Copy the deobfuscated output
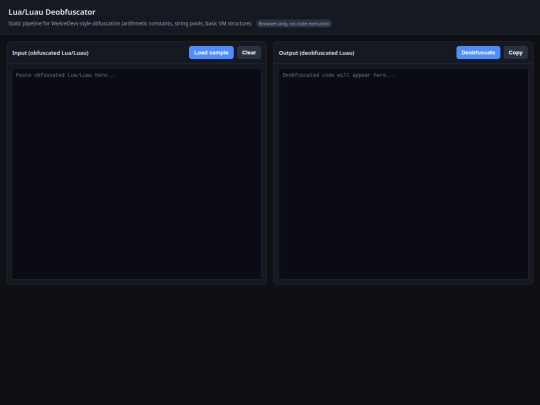 [x=515, y=53]
